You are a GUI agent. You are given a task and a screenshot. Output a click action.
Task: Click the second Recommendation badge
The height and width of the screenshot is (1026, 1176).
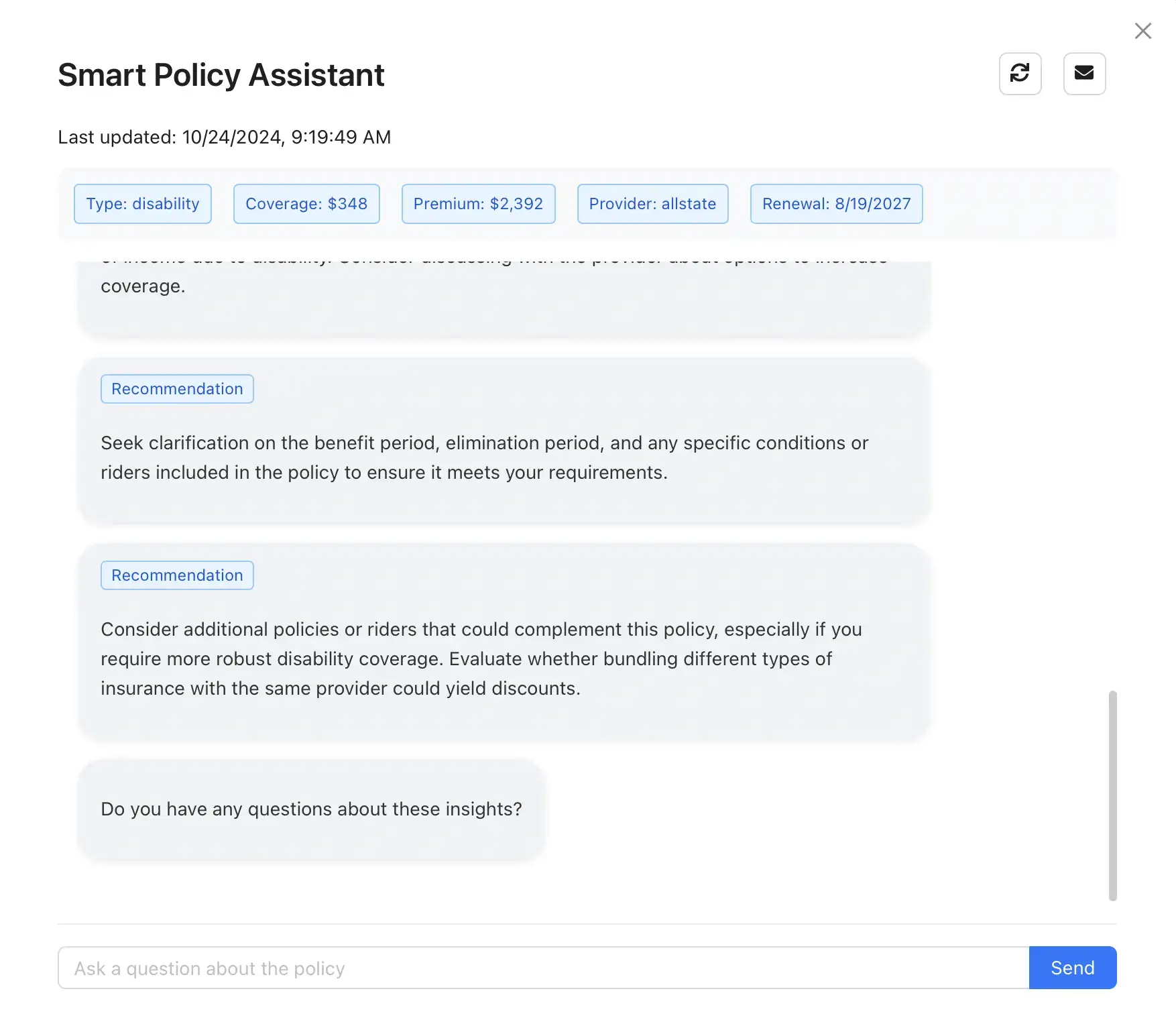pyautogui.click(x=176, y=575)
